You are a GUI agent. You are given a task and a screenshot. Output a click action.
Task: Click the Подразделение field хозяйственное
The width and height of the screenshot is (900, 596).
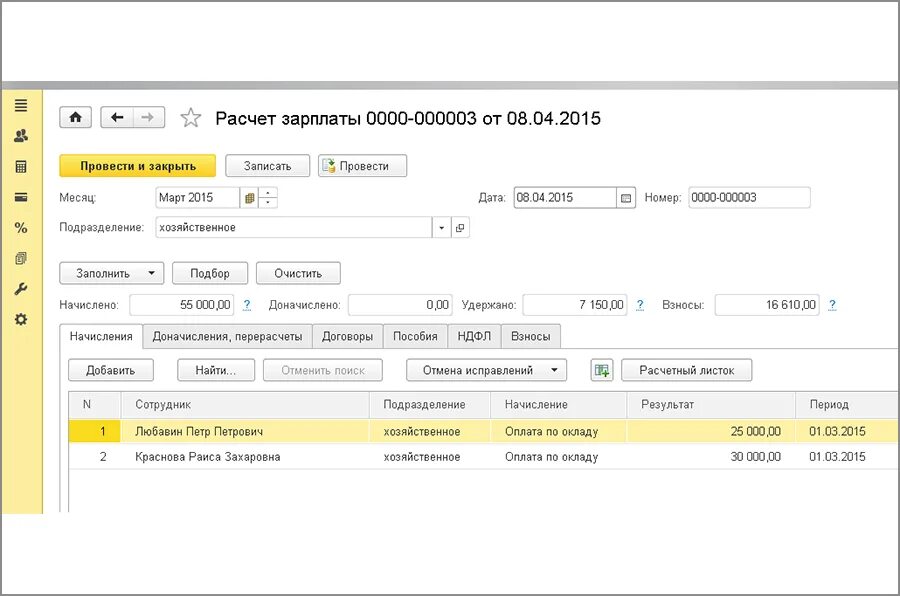click(x=293, y=228)
